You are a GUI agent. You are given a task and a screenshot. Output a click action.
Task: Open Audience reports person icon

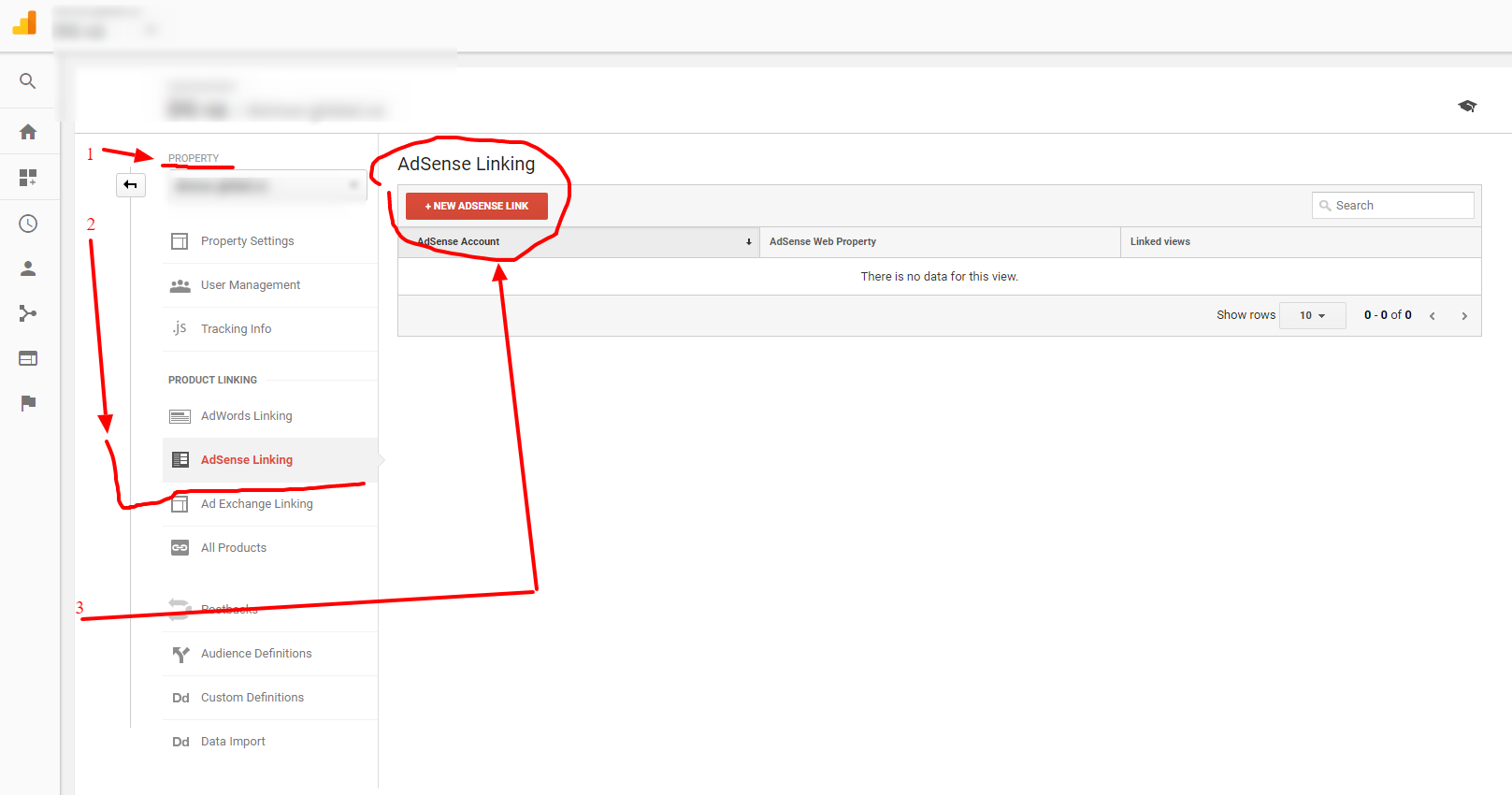coord(28,268)
